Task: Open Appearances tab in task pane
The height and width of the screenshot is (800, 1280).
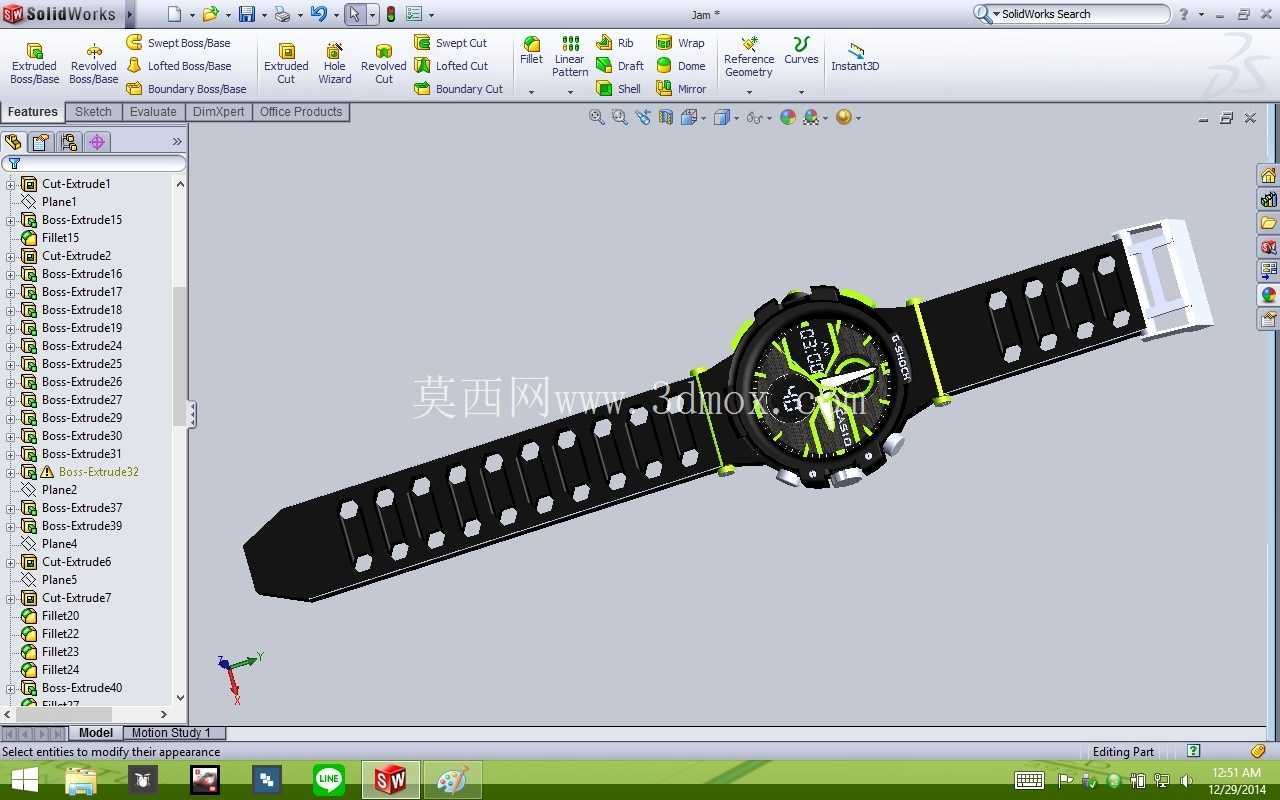Action: point(1268,295)
